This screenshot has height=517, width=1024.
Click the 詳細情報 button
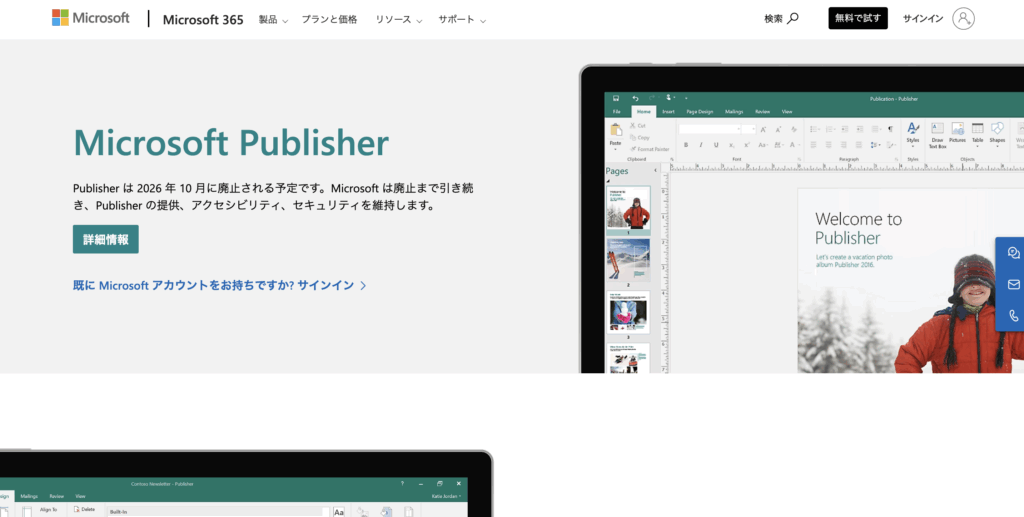click(x=106, y=239)
